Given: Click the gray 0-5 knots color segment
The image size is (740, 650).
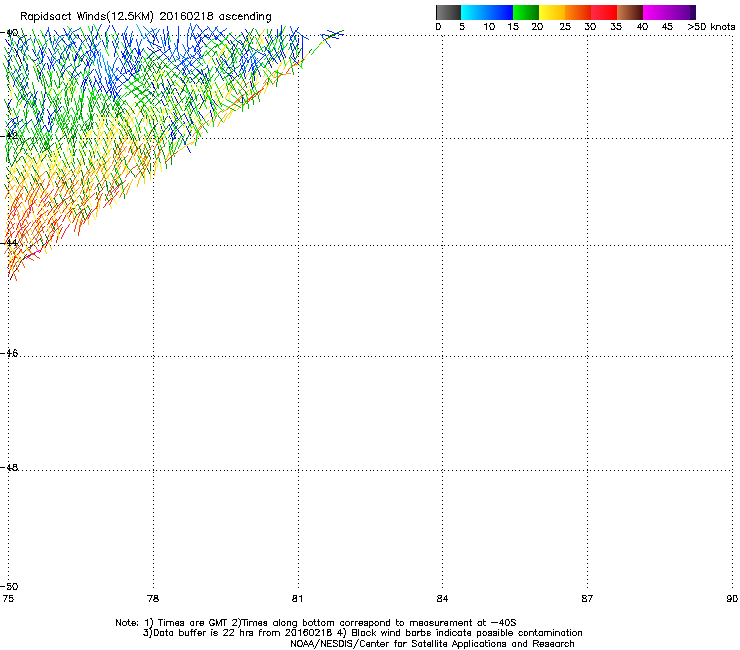Looking at the screenshot, I should (x=448, y=12).
